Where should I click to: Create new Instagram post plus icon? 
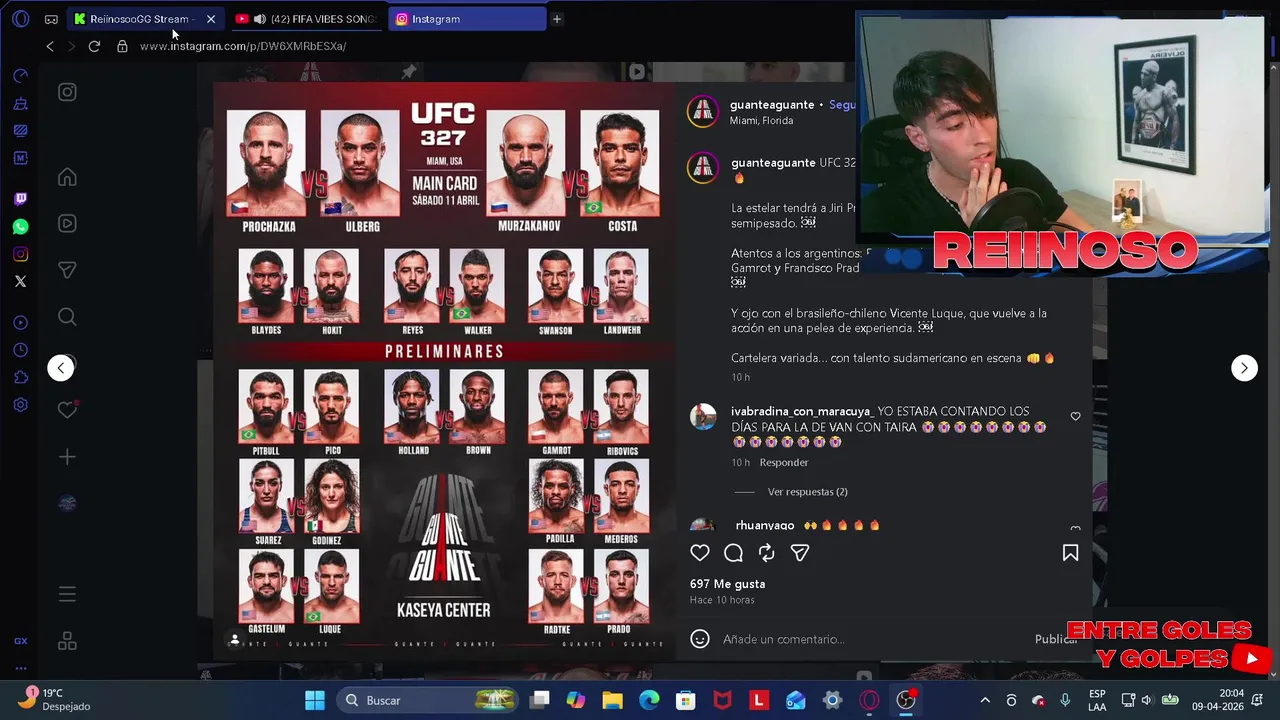click(67, 457)
